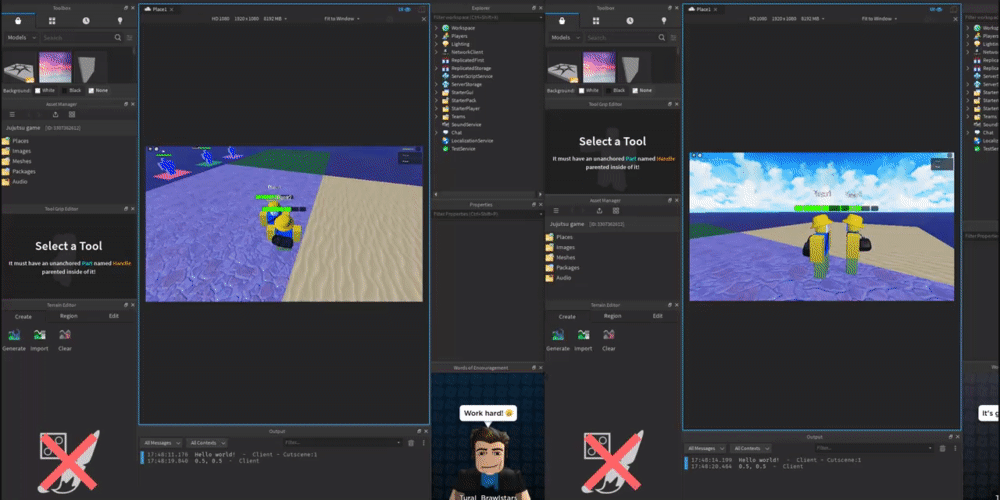Switch to Edit tab in left Terrain Editor
1000x500 pixels.
pos(114,316)
